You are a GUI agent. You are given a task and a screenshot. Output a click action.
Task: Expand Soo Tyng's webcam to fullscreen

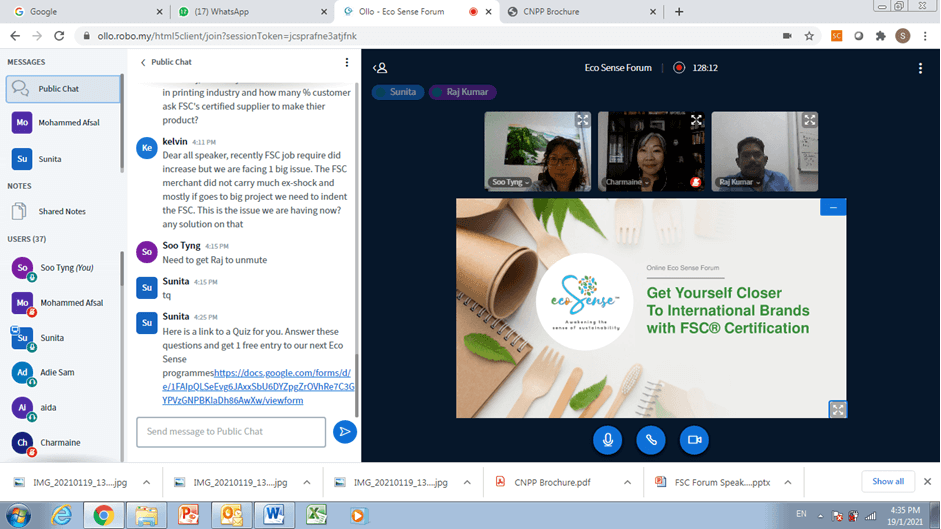(582, 120)
